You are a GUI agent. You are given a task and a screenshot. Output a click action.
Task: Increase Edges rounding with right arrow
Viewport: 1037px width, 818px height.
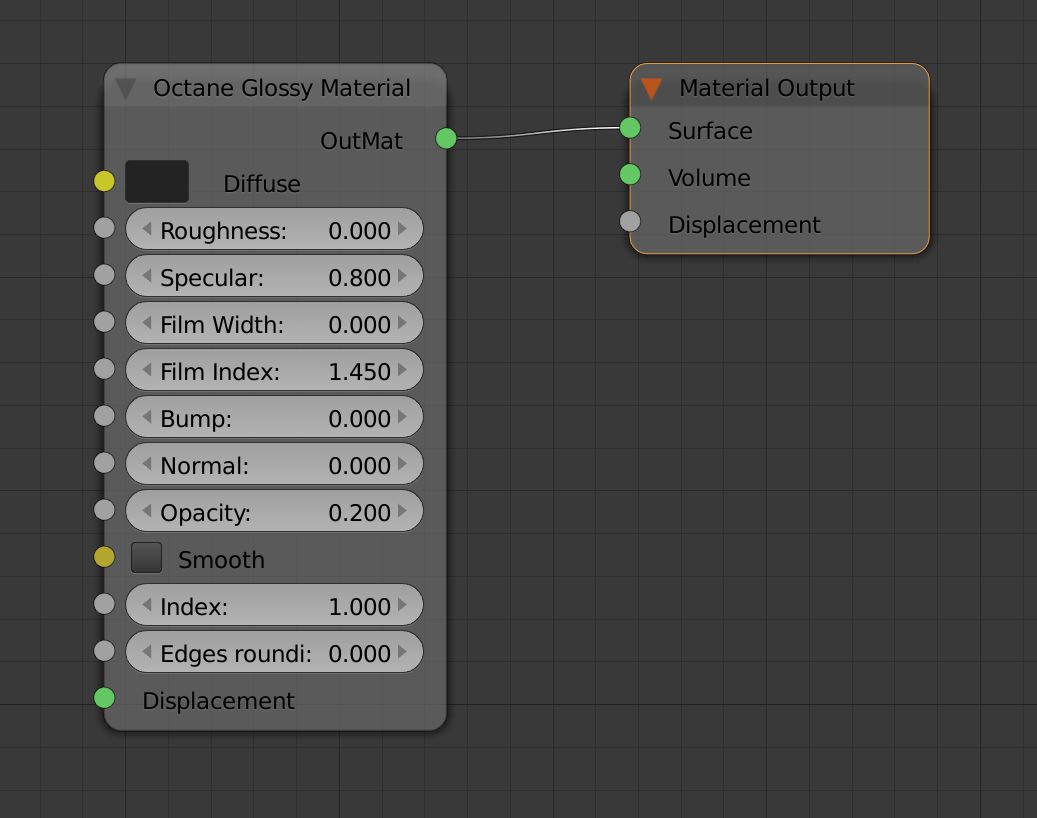click(402, 651)
